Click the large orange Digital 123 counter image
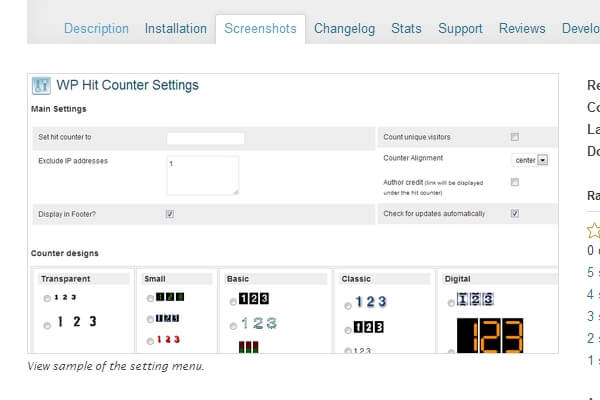The image size is (600, 400). click(490, 335)
